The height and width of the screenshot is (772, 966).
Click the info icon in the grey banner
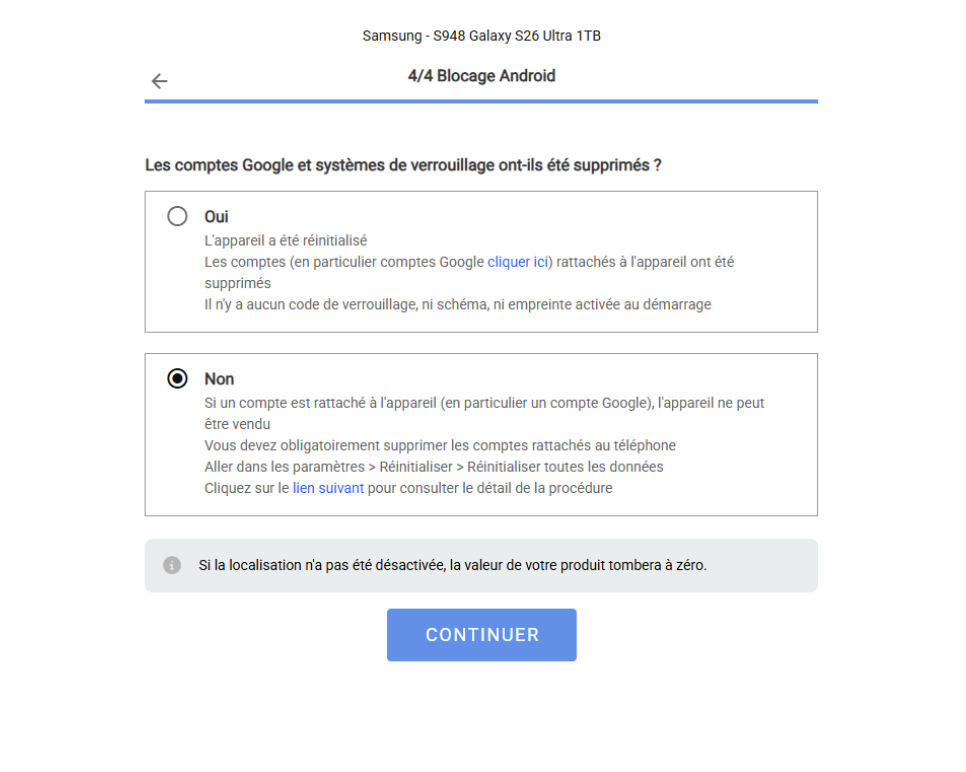(172, 566)
